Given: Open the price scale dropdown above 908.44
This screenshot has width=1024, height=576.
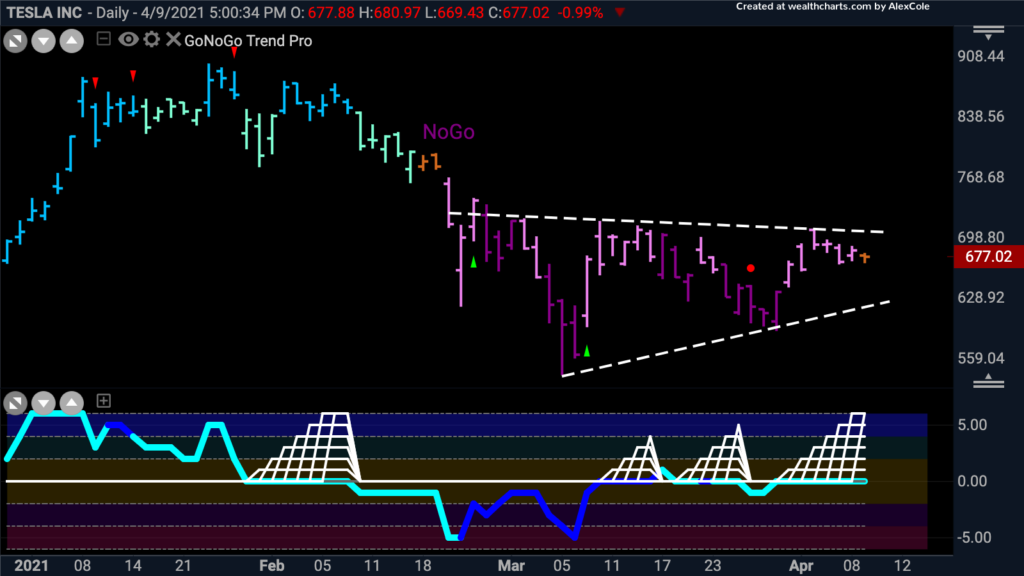Looking at the screenshot, I should click(x=988, y=33).
